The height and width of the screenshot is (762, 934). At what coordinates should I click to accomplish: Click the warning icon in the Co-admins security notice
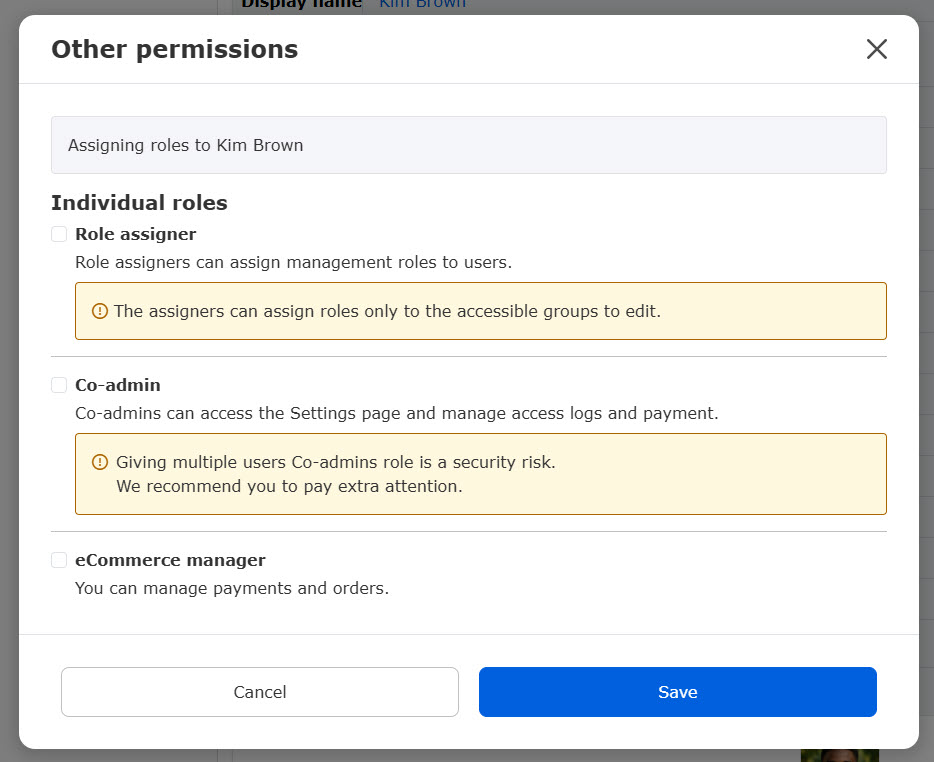coord(100,462)
